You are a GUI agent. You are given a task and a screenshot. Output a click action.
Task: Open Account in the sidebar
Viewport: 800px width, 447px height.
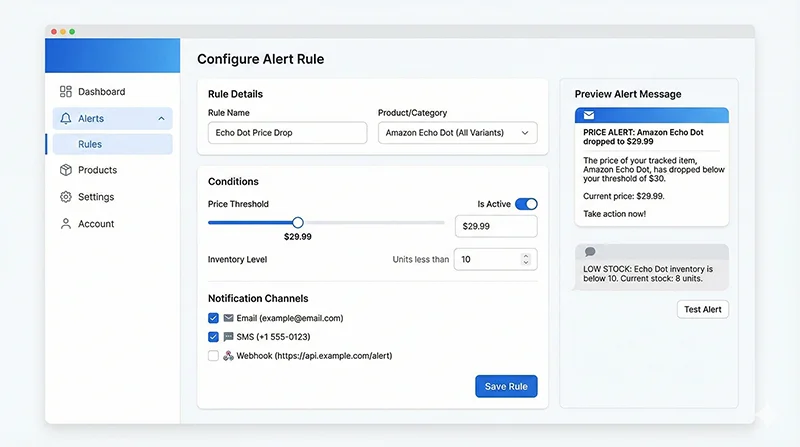click(x=112, y=224)
